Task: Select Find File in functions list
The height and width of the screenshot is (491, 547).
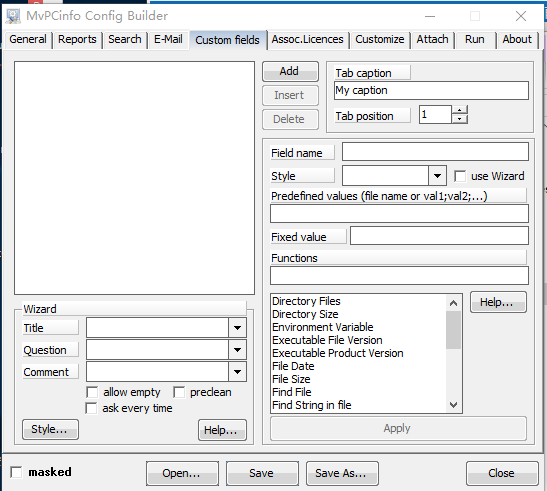Action: pyautogui.click(x=292, y=392)
